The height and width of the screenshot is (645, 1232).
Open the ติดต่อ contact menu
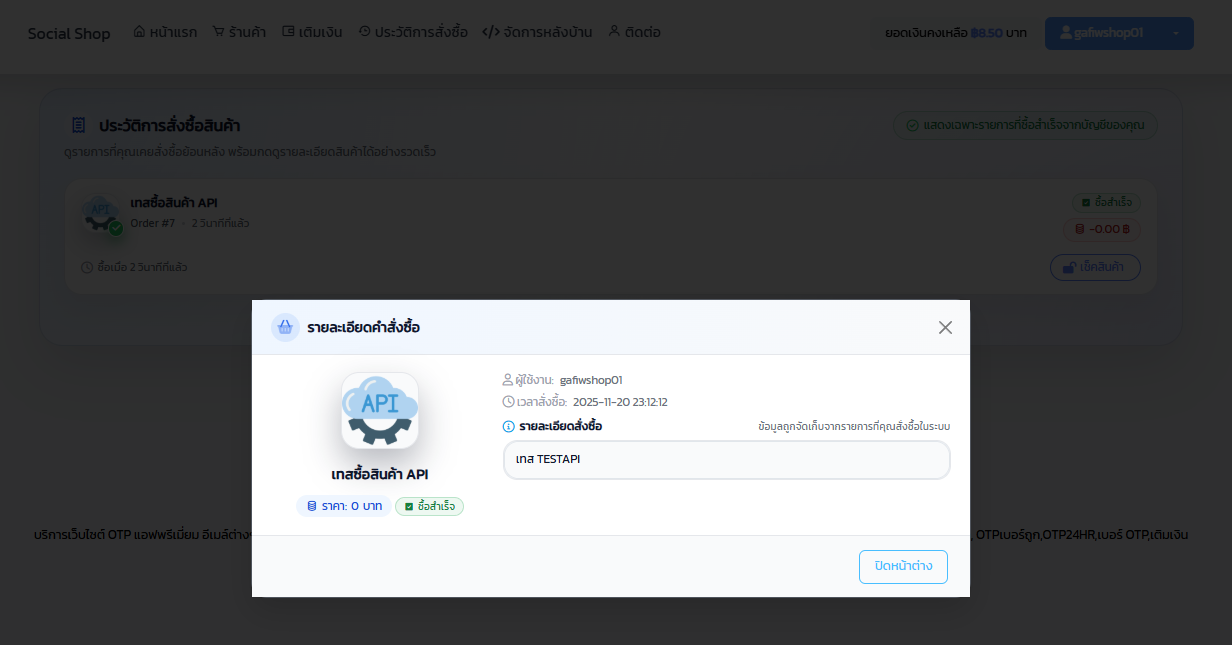[x=634, y=32]
